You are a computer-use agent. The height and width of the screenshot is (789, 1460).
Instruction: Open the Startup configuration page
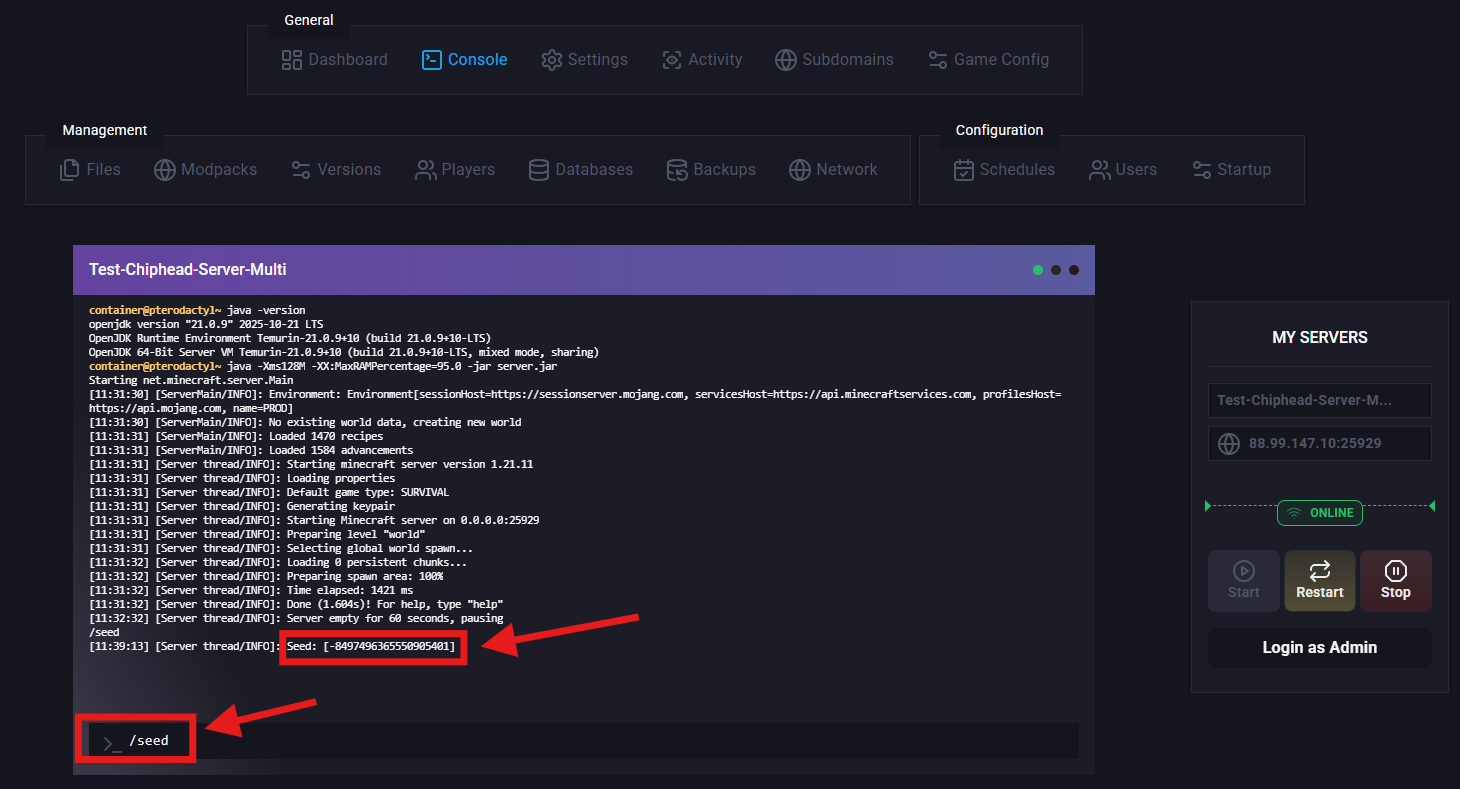point(1232,170)
